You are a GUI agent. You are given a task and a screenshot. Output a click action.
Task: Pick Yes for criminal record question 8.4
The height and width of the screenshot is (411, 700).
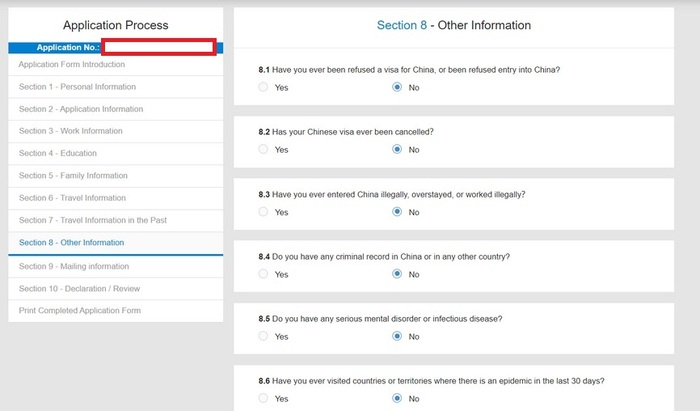click(263, 274)
